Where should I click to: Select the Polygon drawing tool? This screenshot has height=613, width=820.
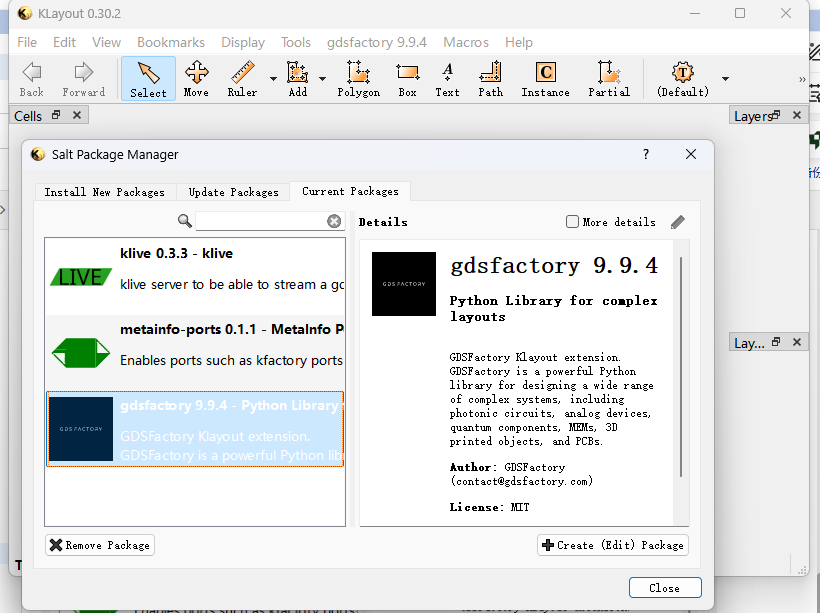359,79
